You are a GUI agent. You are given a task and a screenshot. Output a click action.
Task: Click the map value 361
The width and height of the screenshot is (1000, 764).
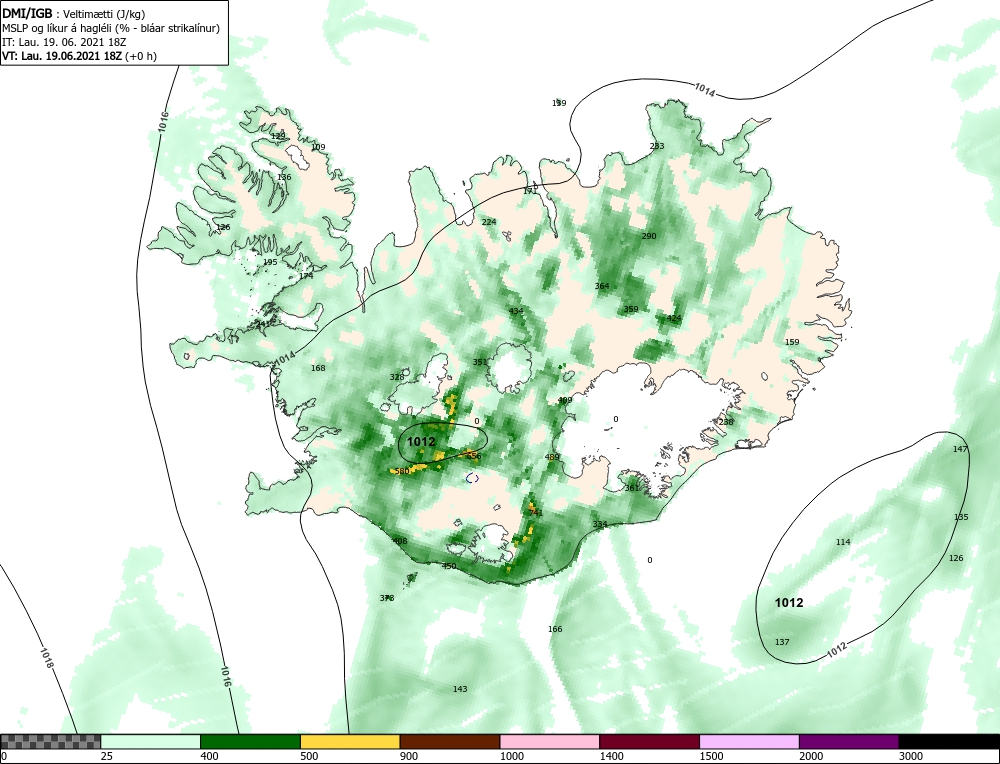click(x=631, y=488)
